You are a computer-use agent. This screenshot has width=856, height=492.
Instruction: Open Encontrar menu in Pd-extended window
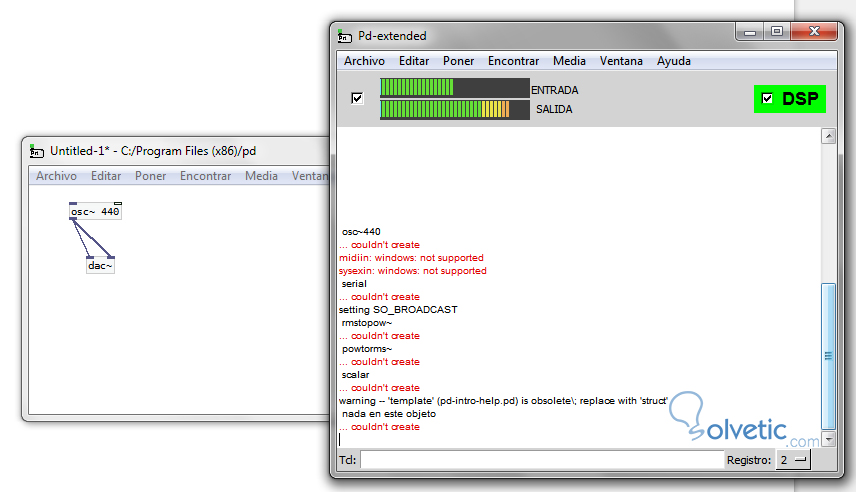(x=513, y=61)
